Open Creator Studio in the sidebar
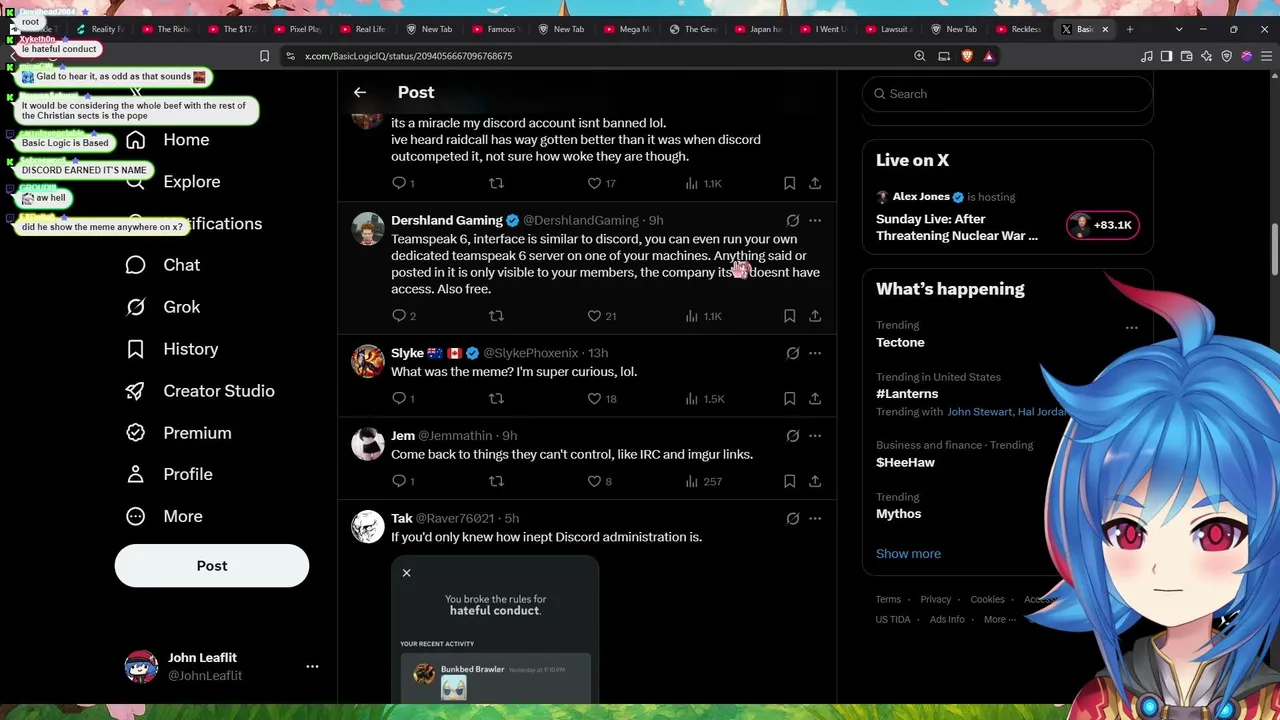The width and height of the screenshot is (1280, 720). point(199,391)
